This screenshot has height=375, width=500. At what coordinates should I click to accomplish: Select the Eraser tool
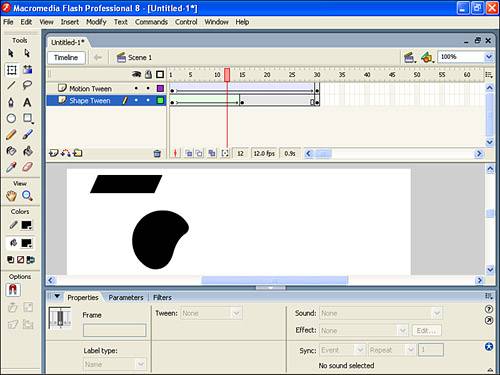(27, 167)
